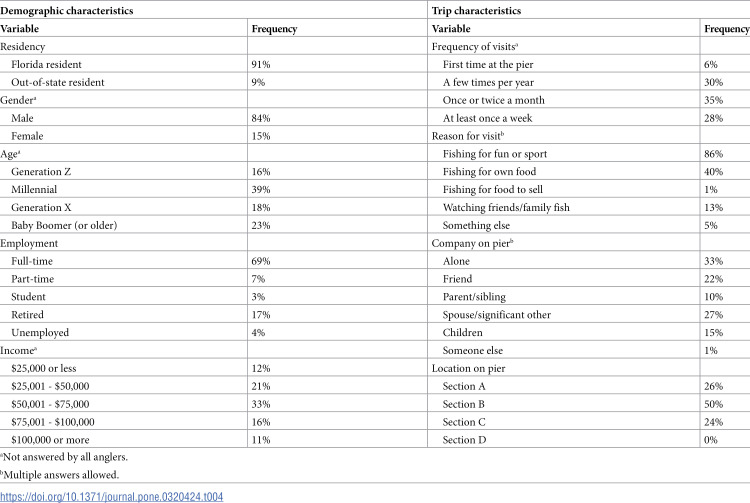Open the doi.org journal link
750x503 pixels.
[111, 497]
